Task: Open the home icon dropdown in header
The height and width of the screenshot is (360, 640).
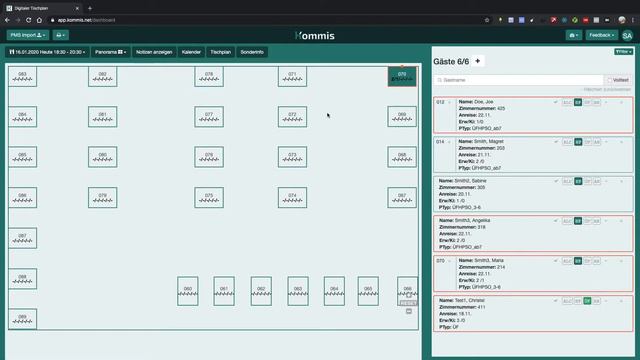Action: tap(573, 36)
